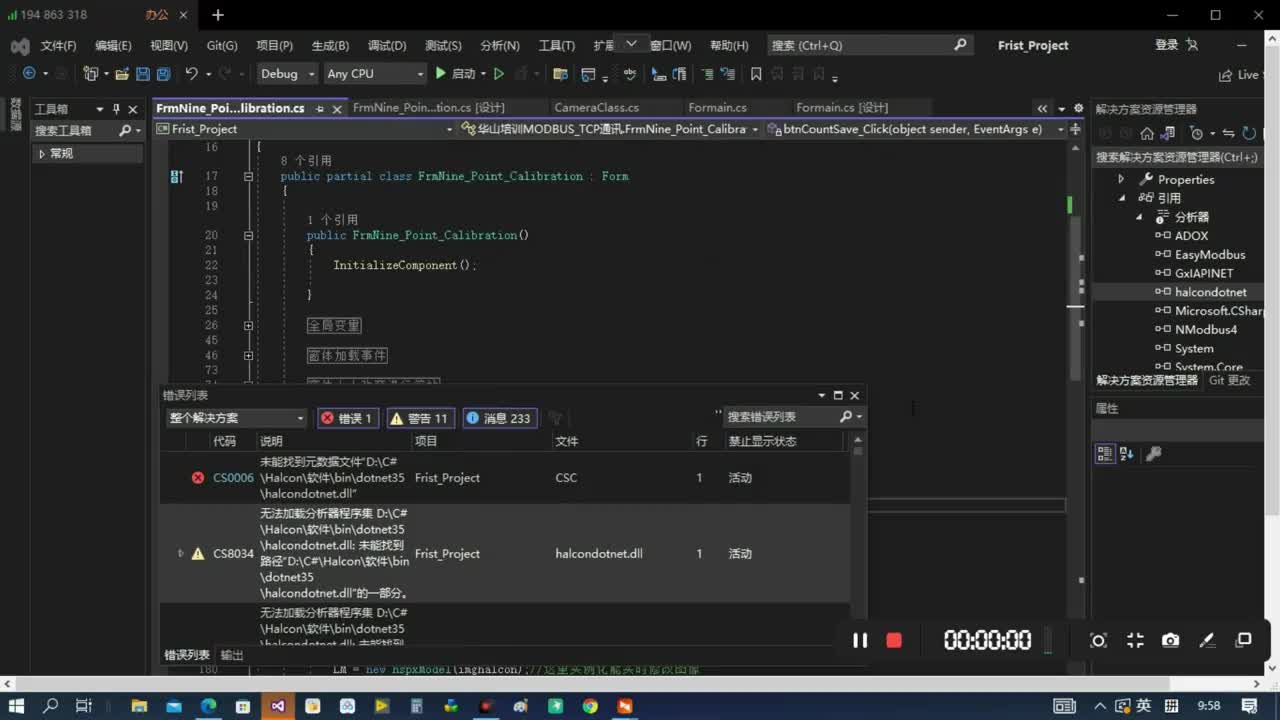Toggle the Warnings 11 filter button
This screenshot has width=1280, height=720.
click(419, 418)
